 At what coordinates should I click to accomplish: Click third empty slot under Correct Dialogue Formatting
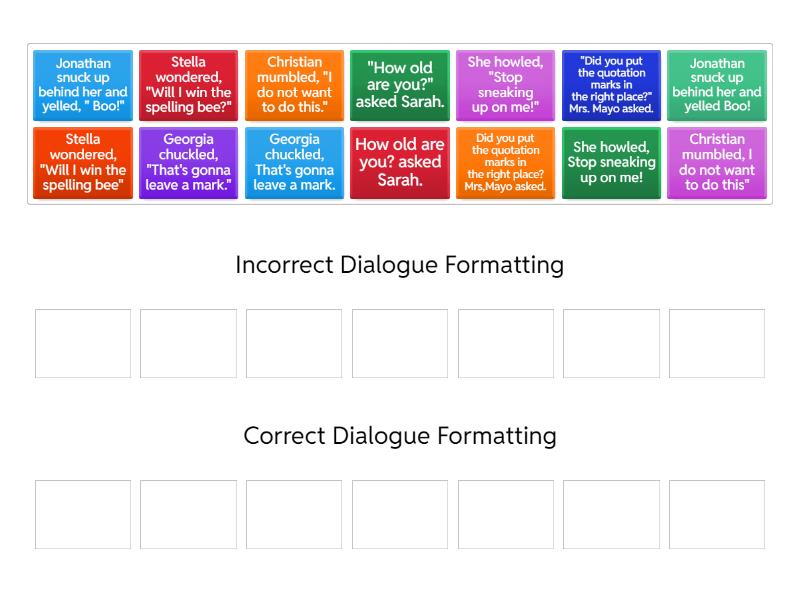coord(294,514)
